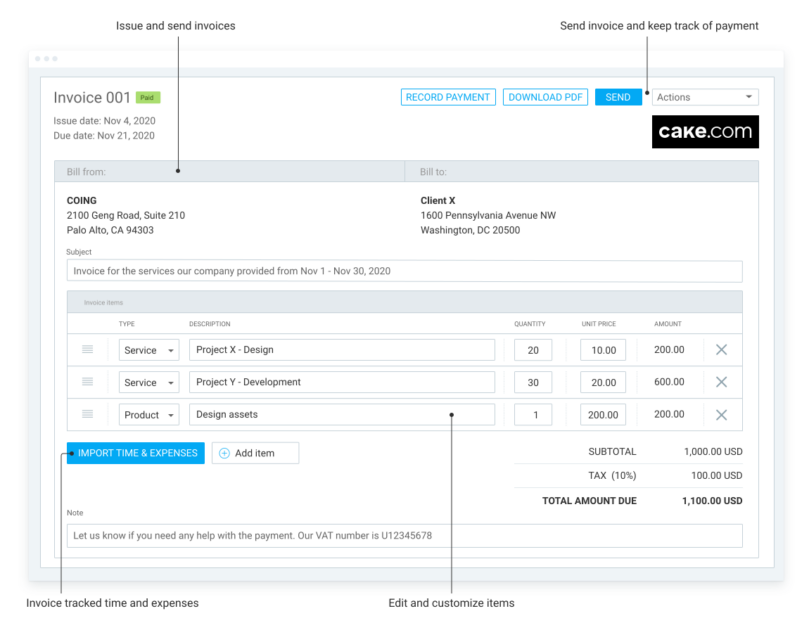Click the Subject input field
This screenshot has height=630, width=809.
pyautogui.click(x=404, y=270)
